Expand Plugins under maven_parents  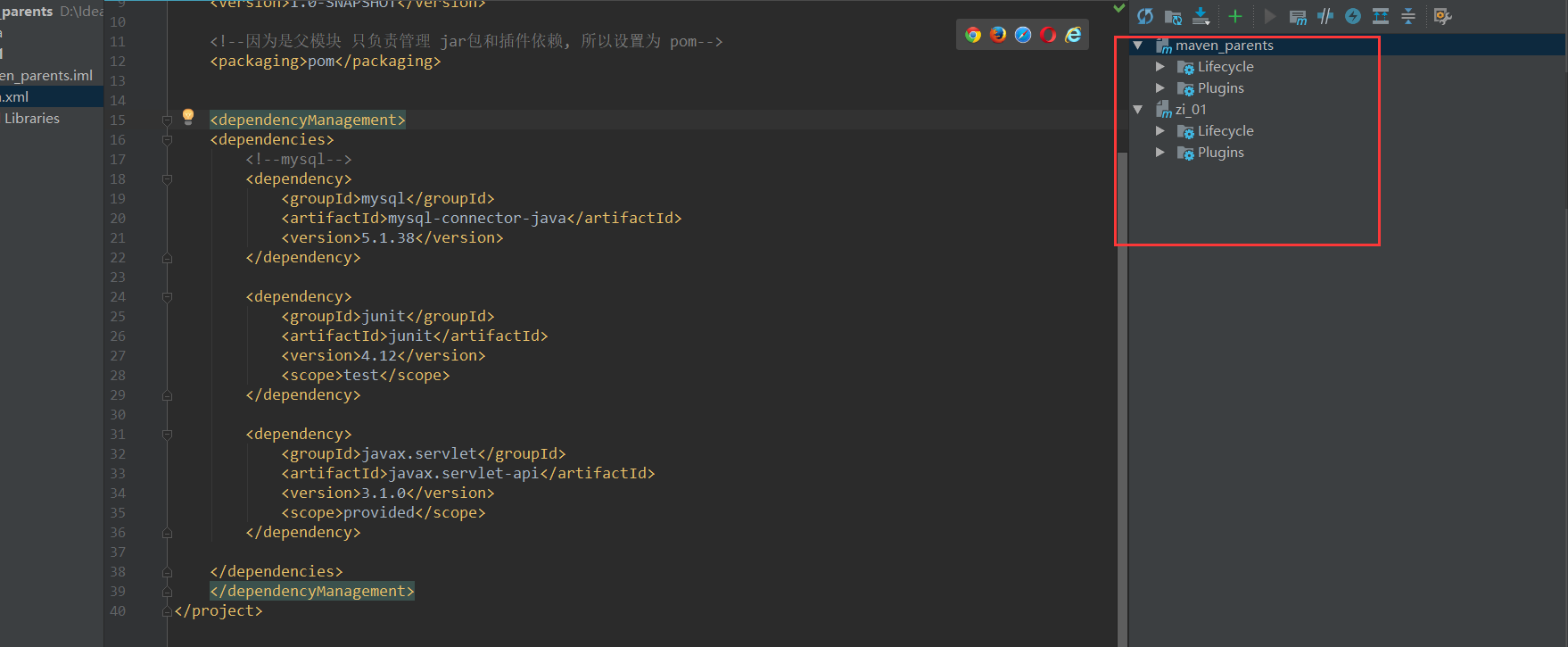tap(1159, 88)
